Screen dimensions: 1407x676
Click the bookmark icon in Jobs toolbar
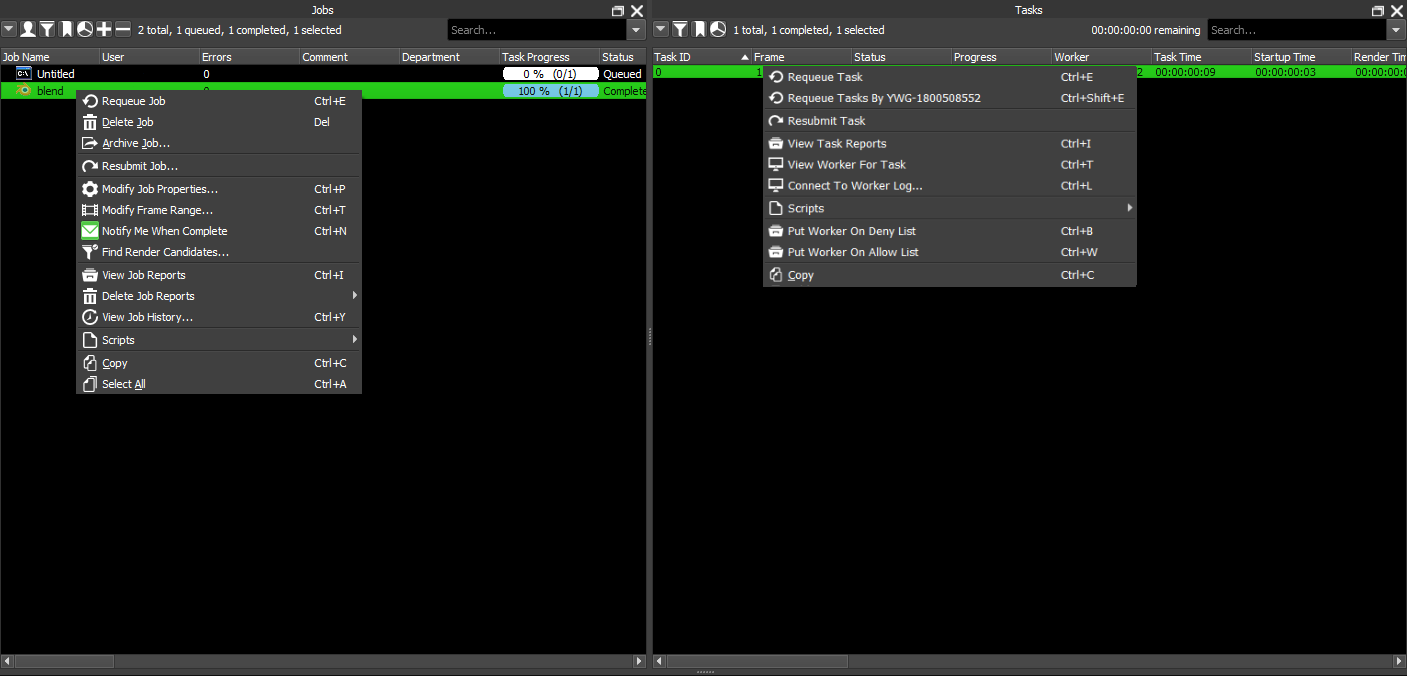coord(66,30)
